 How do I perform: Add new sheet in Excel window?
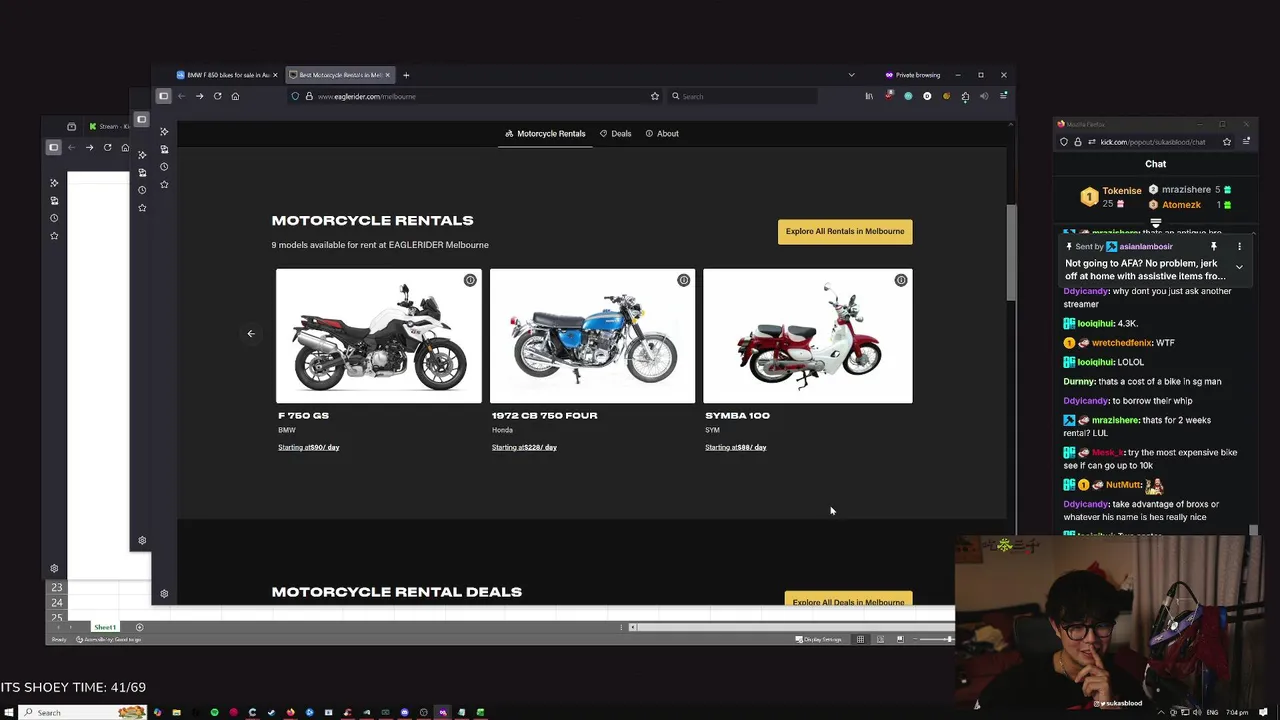click(x=139, y=627)
